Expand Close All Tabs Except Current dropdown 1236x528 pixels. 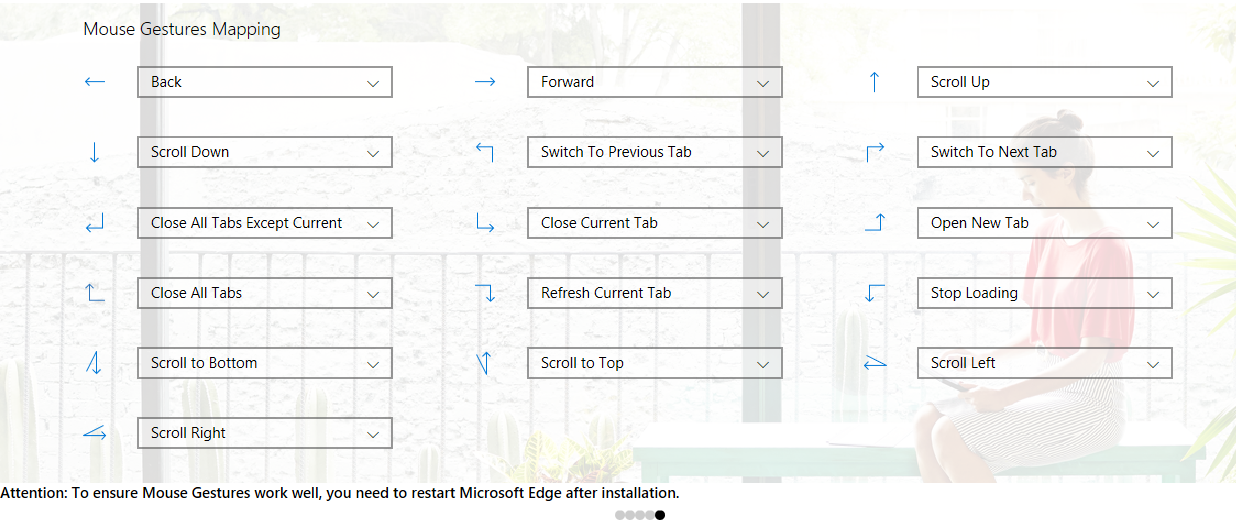pyautogui.click(x=264, y=223)
